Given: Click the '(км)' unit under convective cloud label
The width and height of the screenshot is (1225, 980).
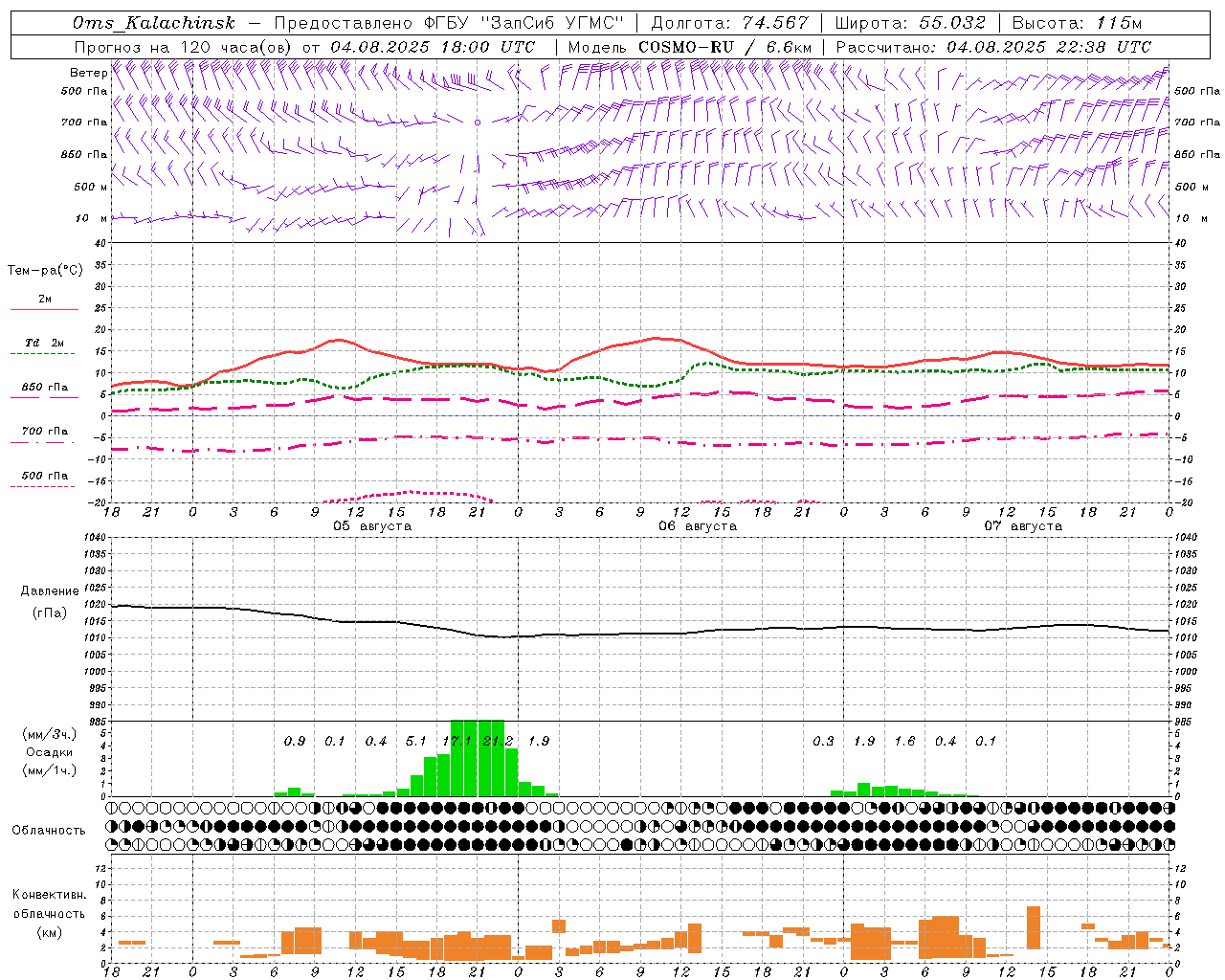Looking at the screenshot, I should (50, 932).
